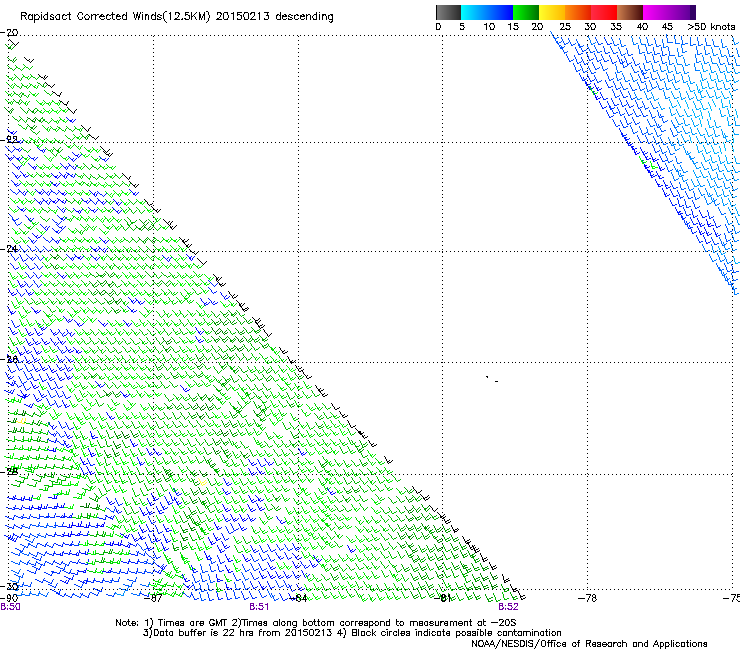The height and width of the screenshot is (650, 740).
Task: Click the dark purple 45-50 knots swatch
Action: pos(682,12)
